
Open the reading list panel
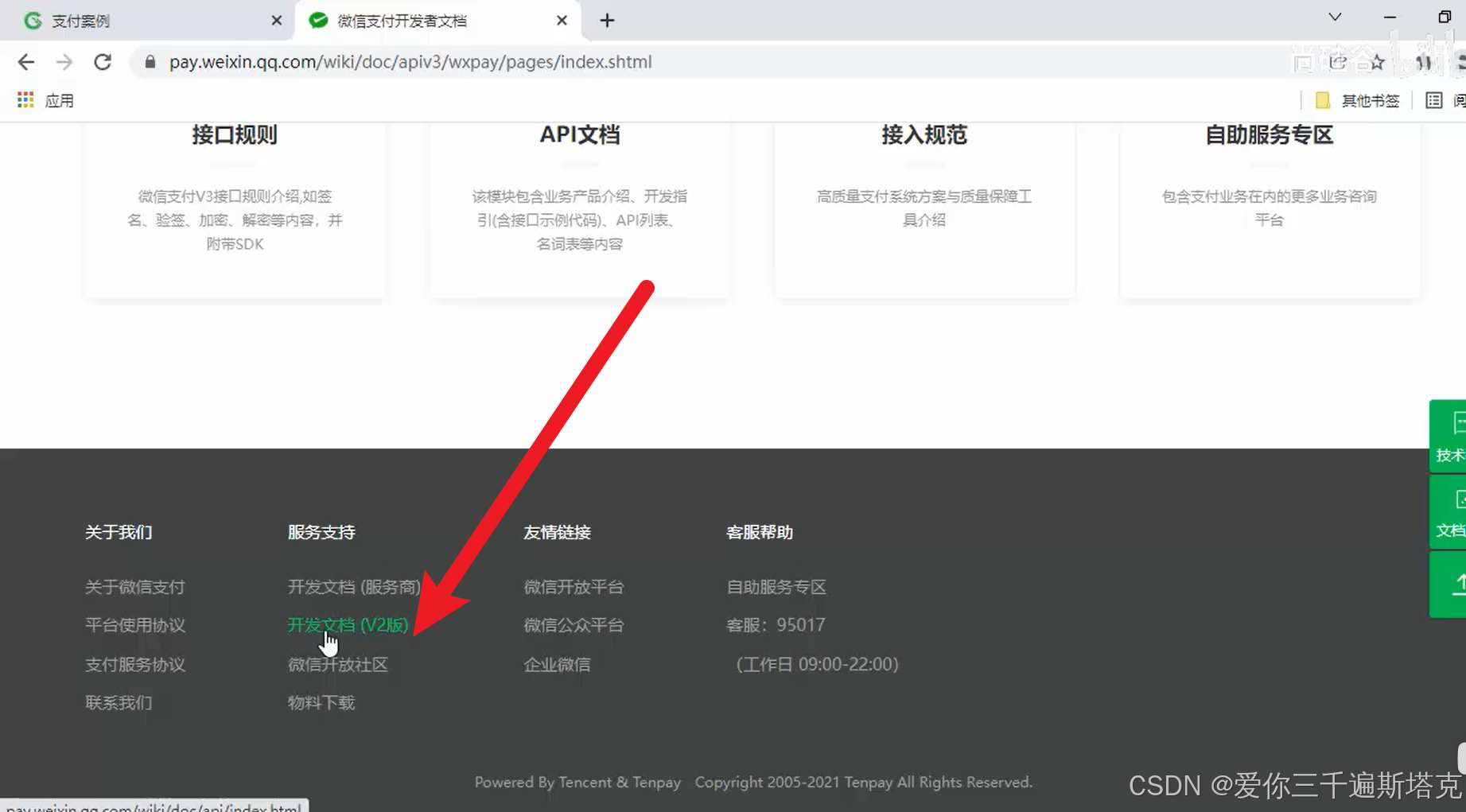tap(1446, 100)
